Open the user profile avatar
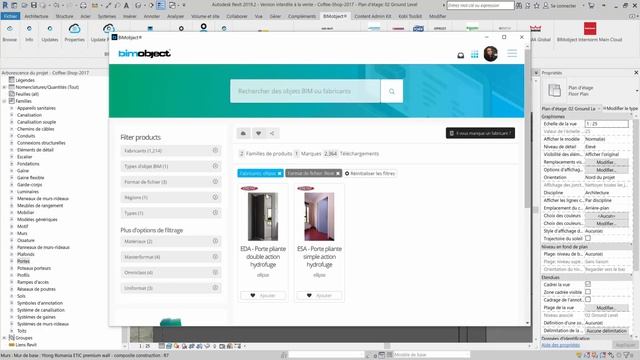Image resolution: width=640 pixels, height=360 pixels. tap(491, 53)
